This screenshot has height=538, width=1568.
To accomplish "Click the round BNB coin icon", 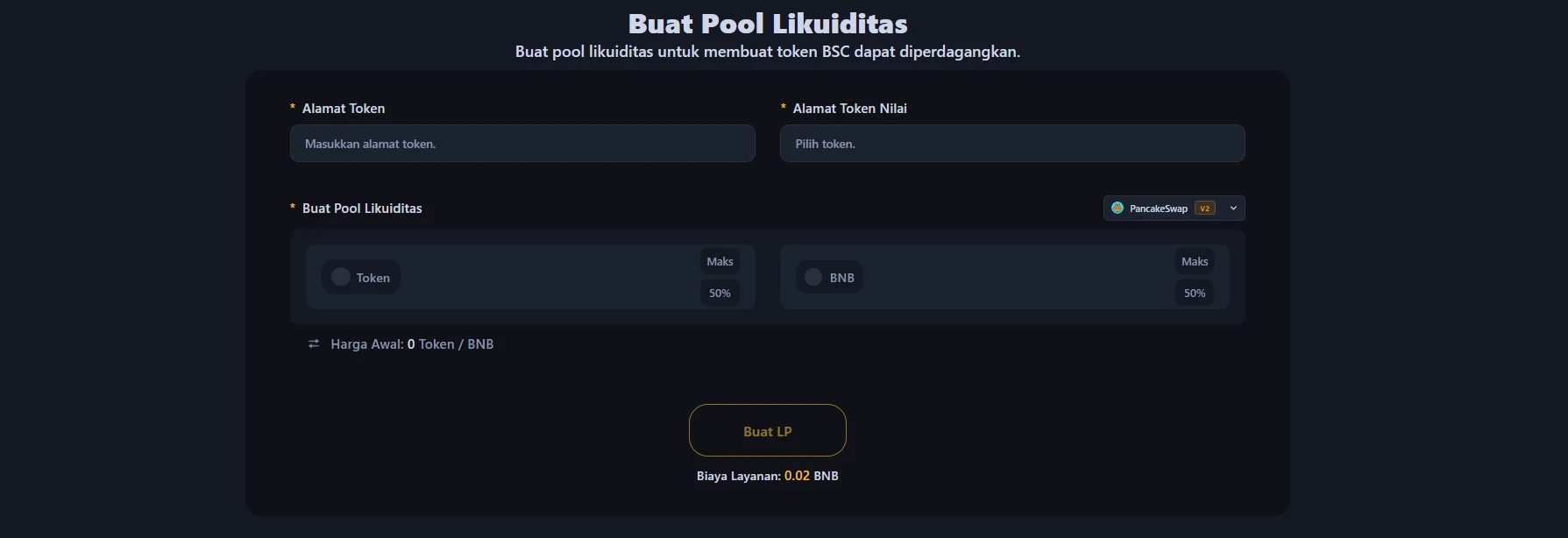I will pos(813,277).
